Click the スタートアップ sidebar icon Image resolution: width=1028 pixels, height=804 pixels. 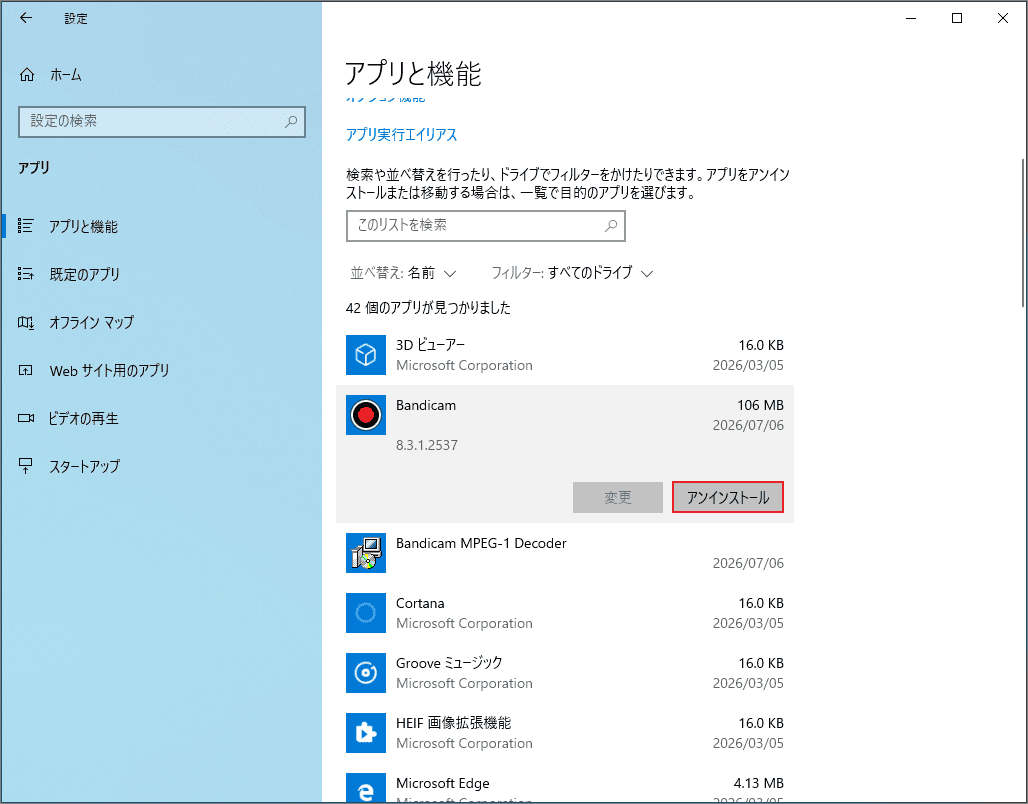point(26,466)
